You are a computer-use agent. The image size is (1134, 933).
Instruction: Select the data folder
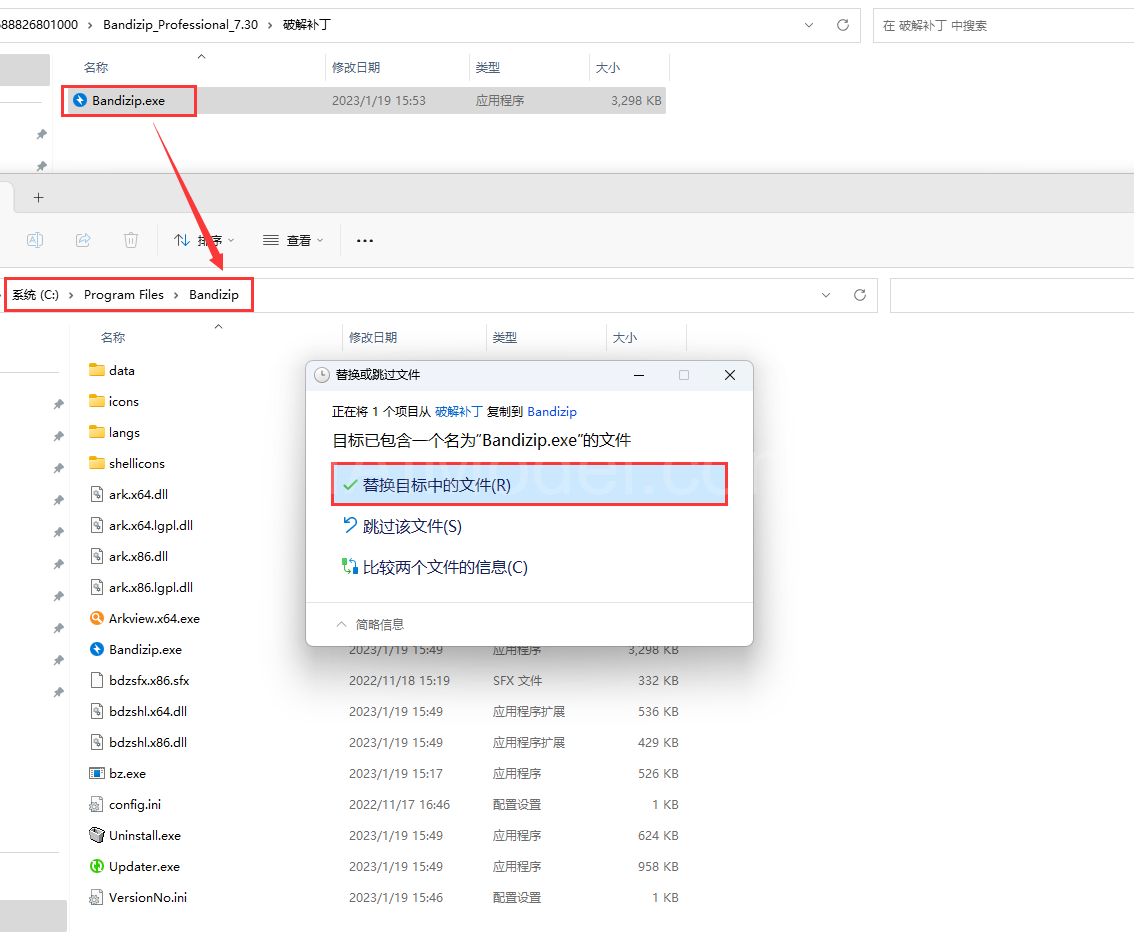[x=112, y=370]
